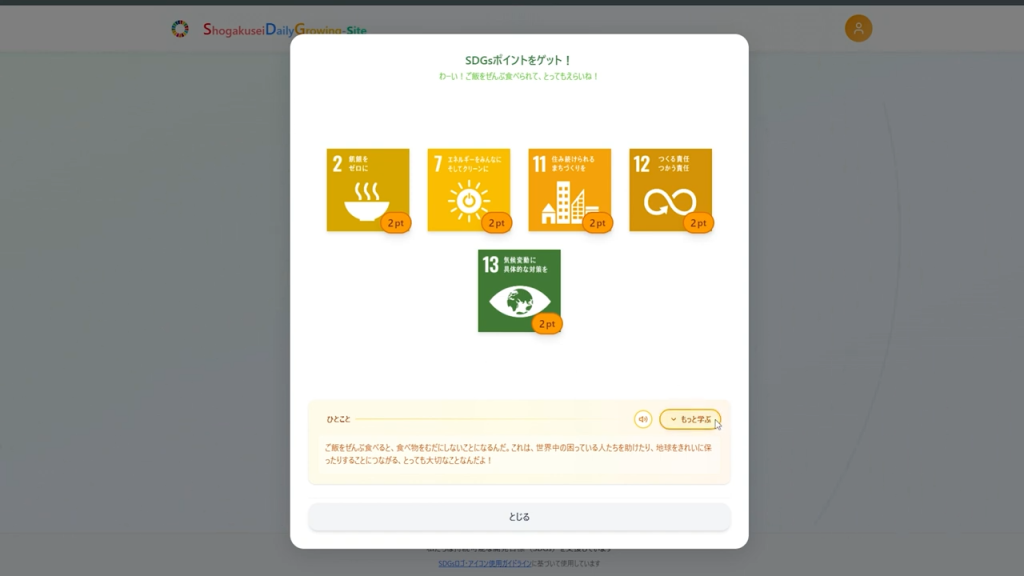Click the 2pt badge on SDG 11 tile
The width and height of the screenshot is (1024, 576).
[x=598, y=223]
